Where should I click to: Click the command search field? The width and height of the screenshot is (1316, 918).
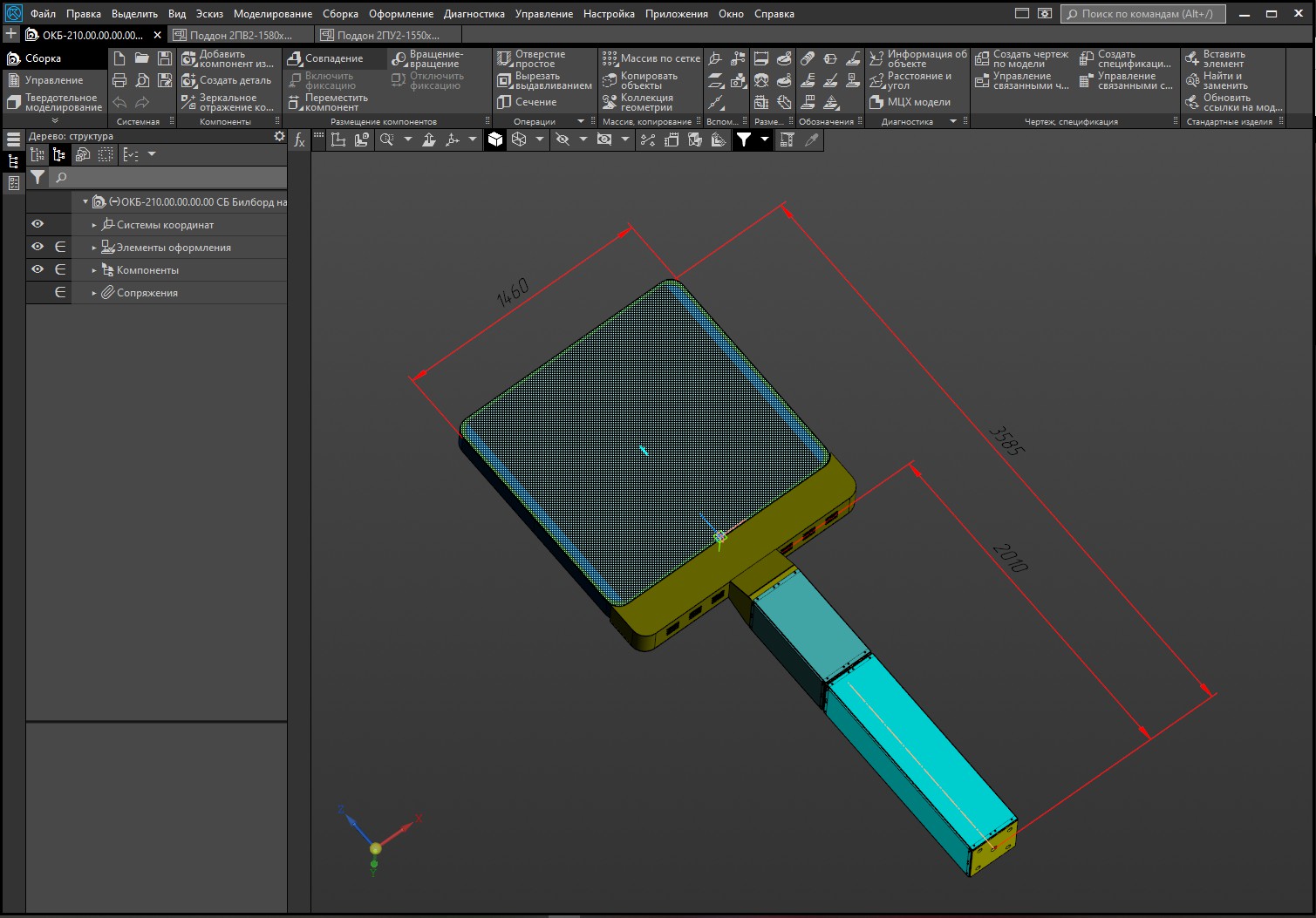[1143, 14]
